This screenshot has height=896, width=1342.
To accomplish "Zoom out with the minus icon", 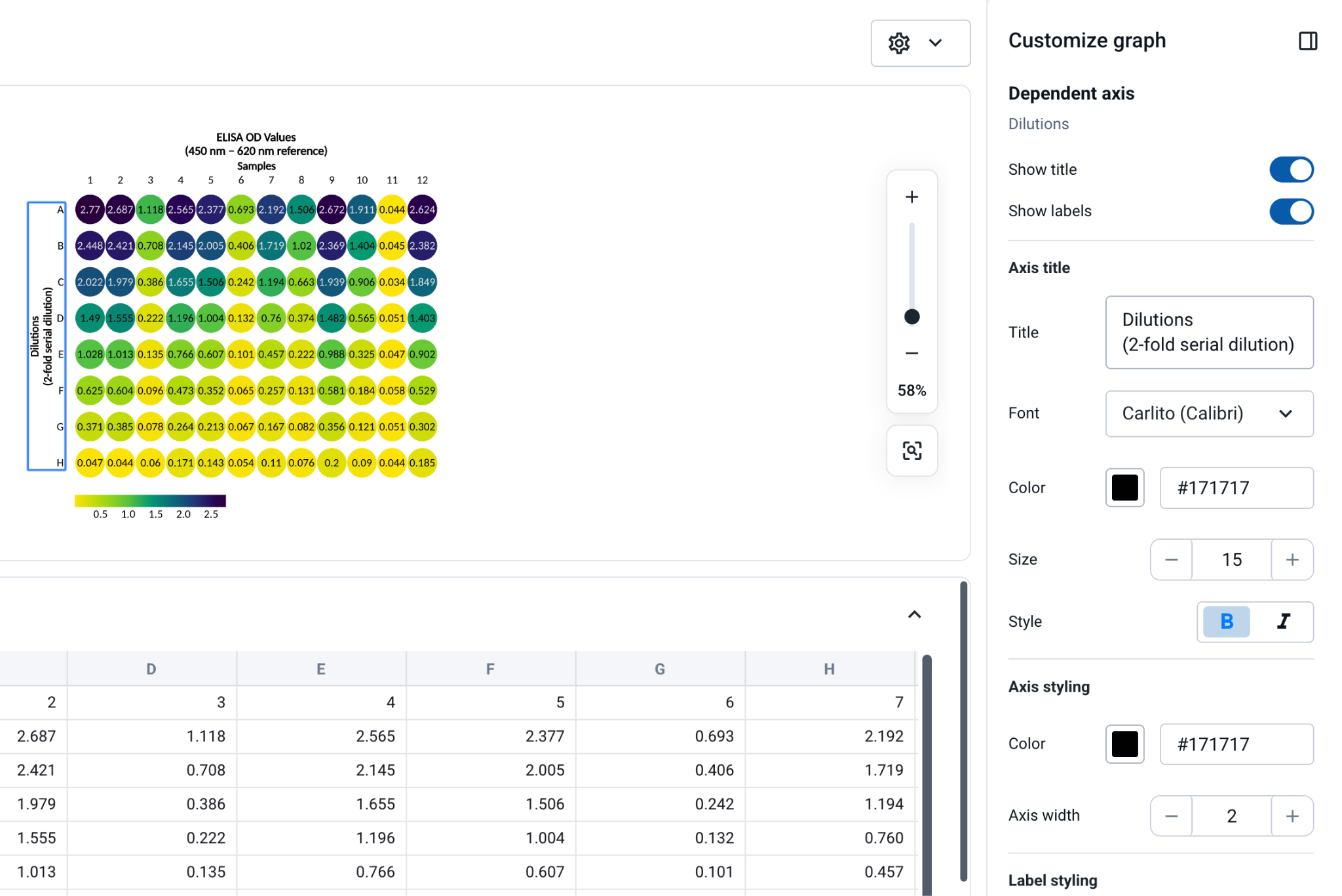I will pos(911,353).
